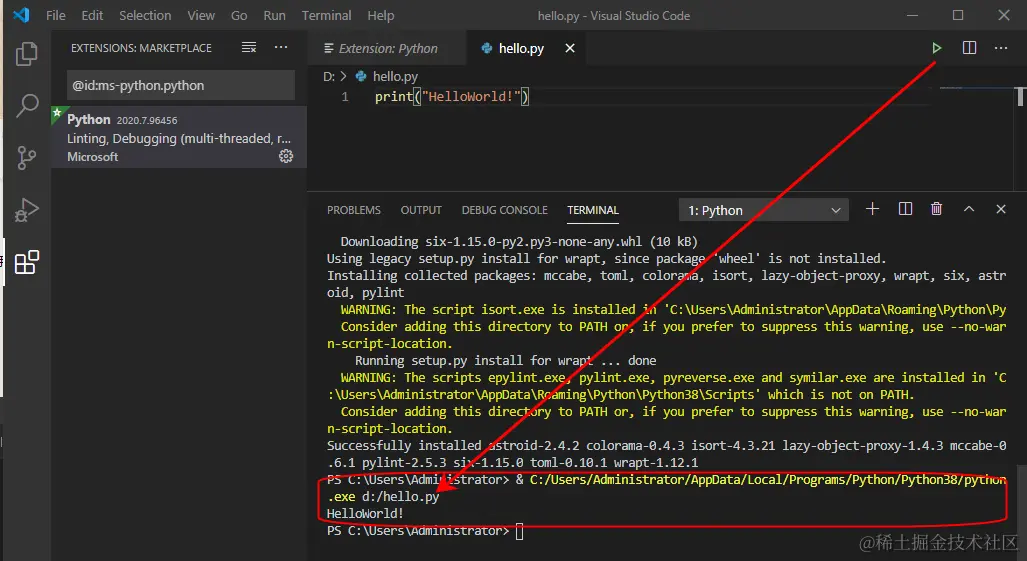This screenshot has height=561, width=1027.
Task: Close the hello.py editor tab
Action: (570, 48)
